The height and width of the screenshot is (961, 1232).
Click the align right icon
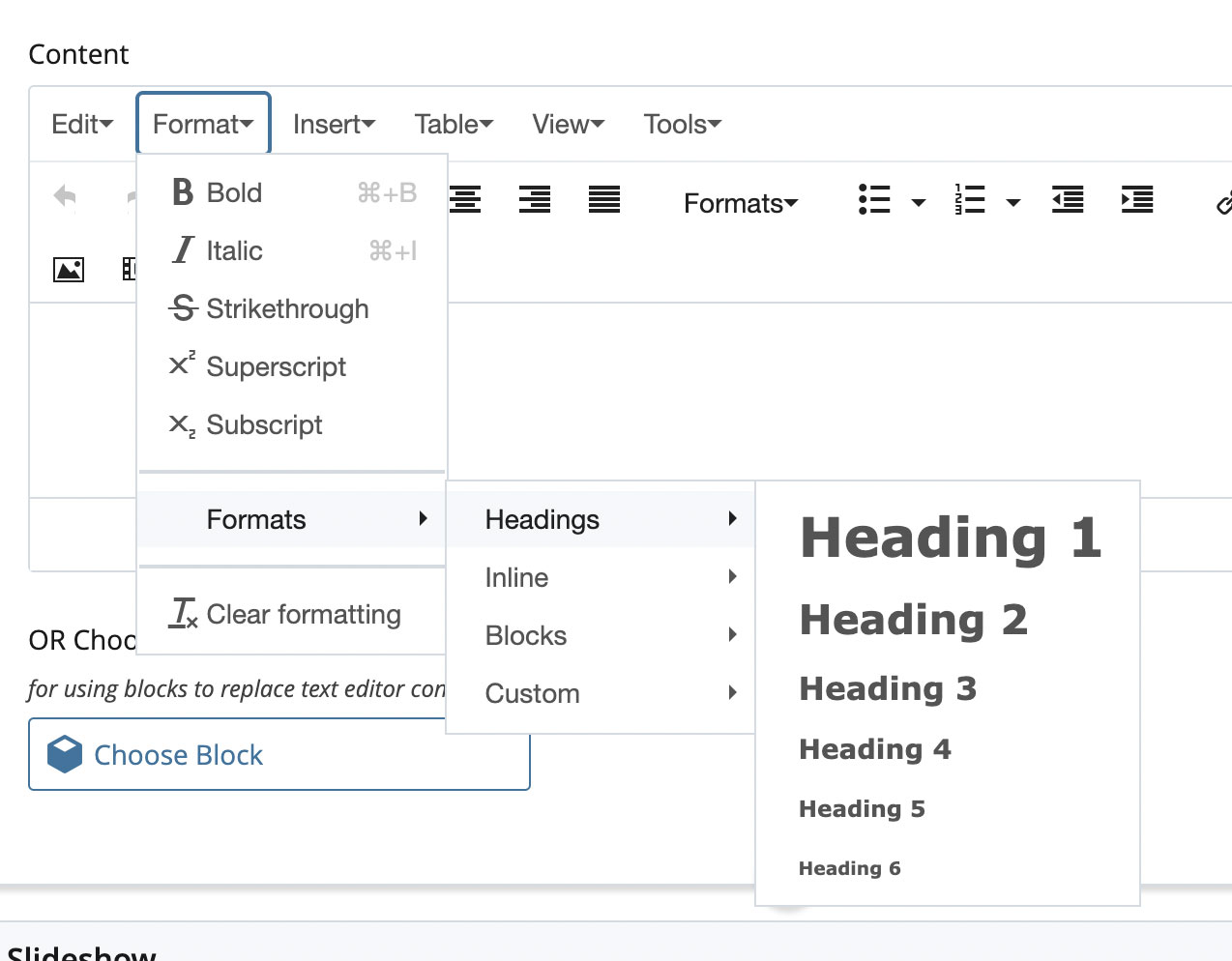pyautogui.click(x=535, y=200)
